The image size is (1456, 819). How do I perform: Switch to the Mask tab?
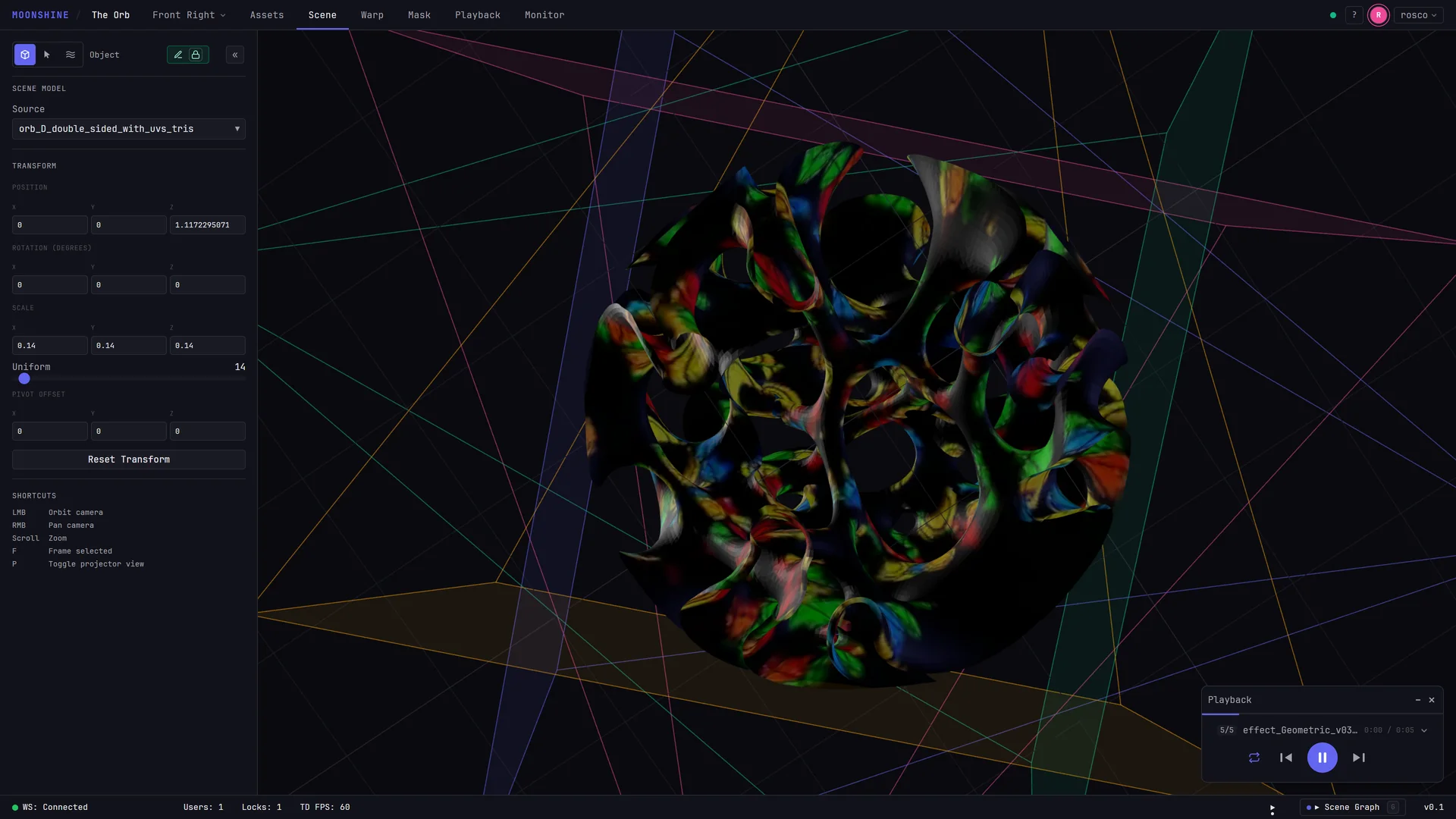pos(419,15)
